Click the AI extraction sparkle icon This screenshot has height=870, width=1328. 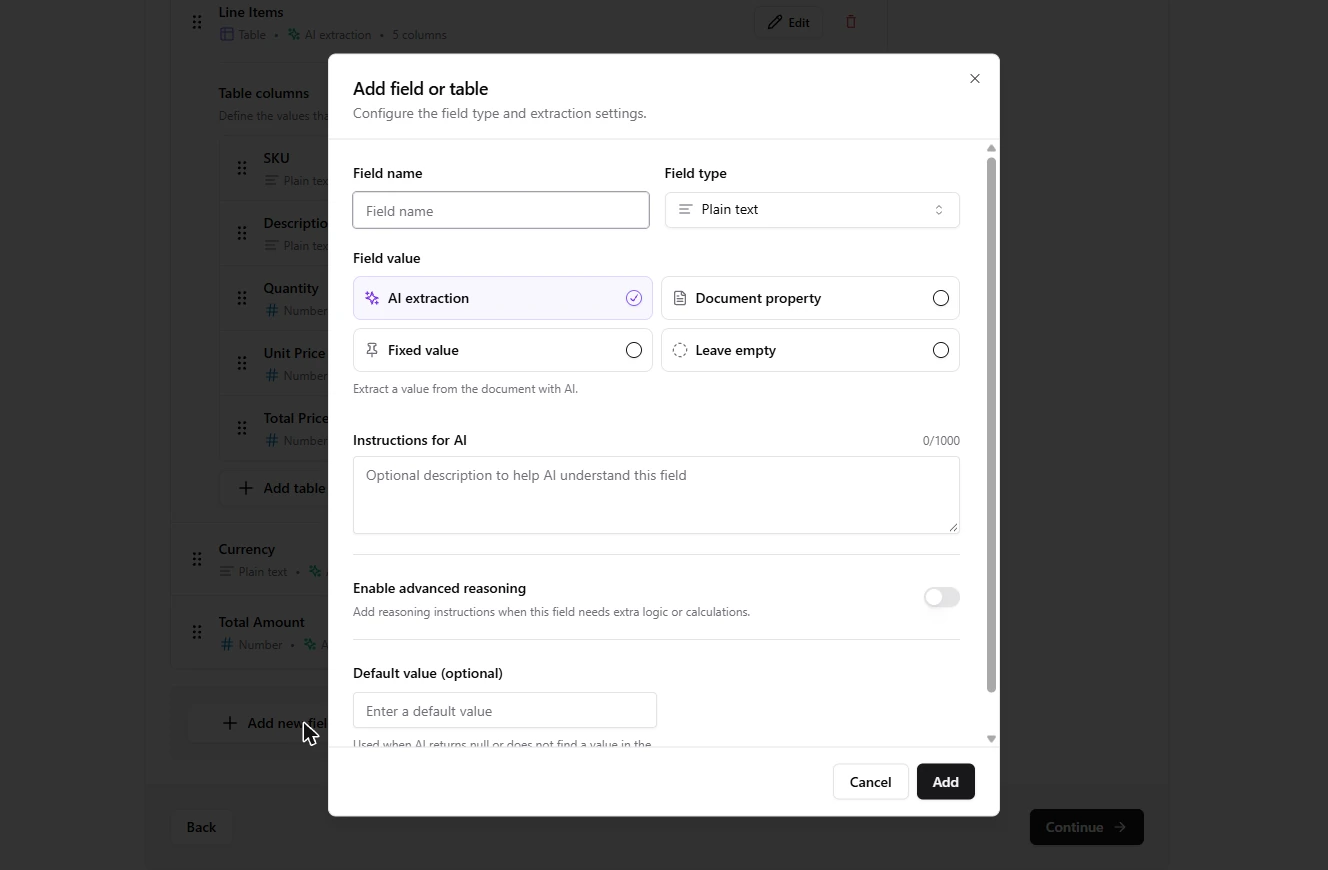tap(372, 298)
